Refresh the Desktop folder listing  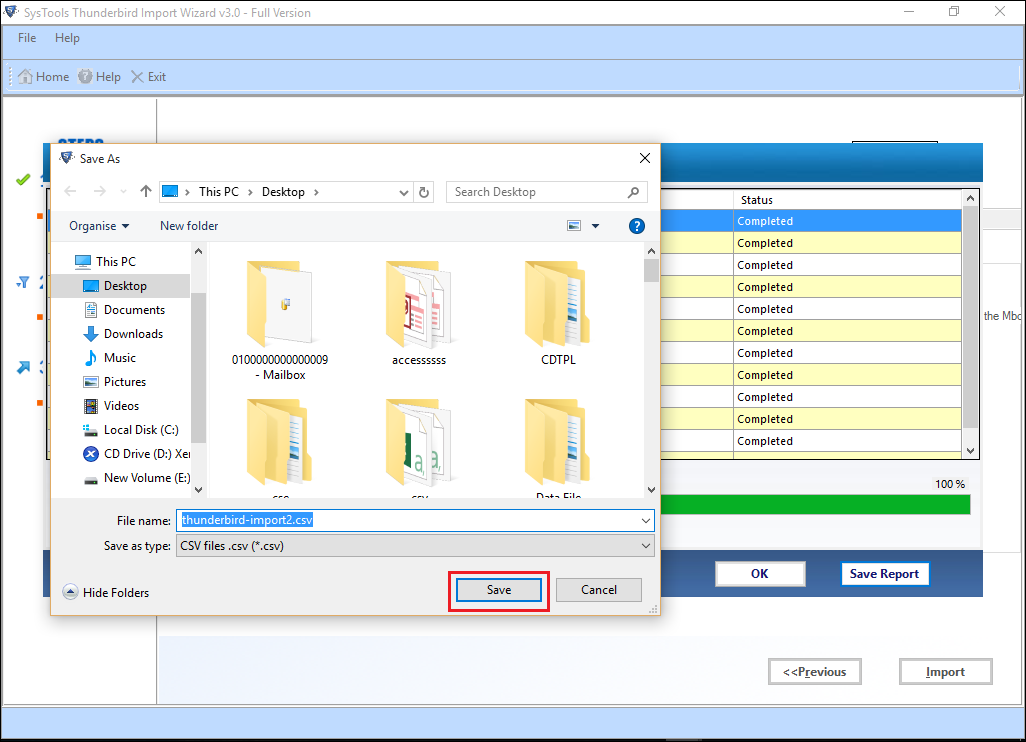tap(424, 192)
